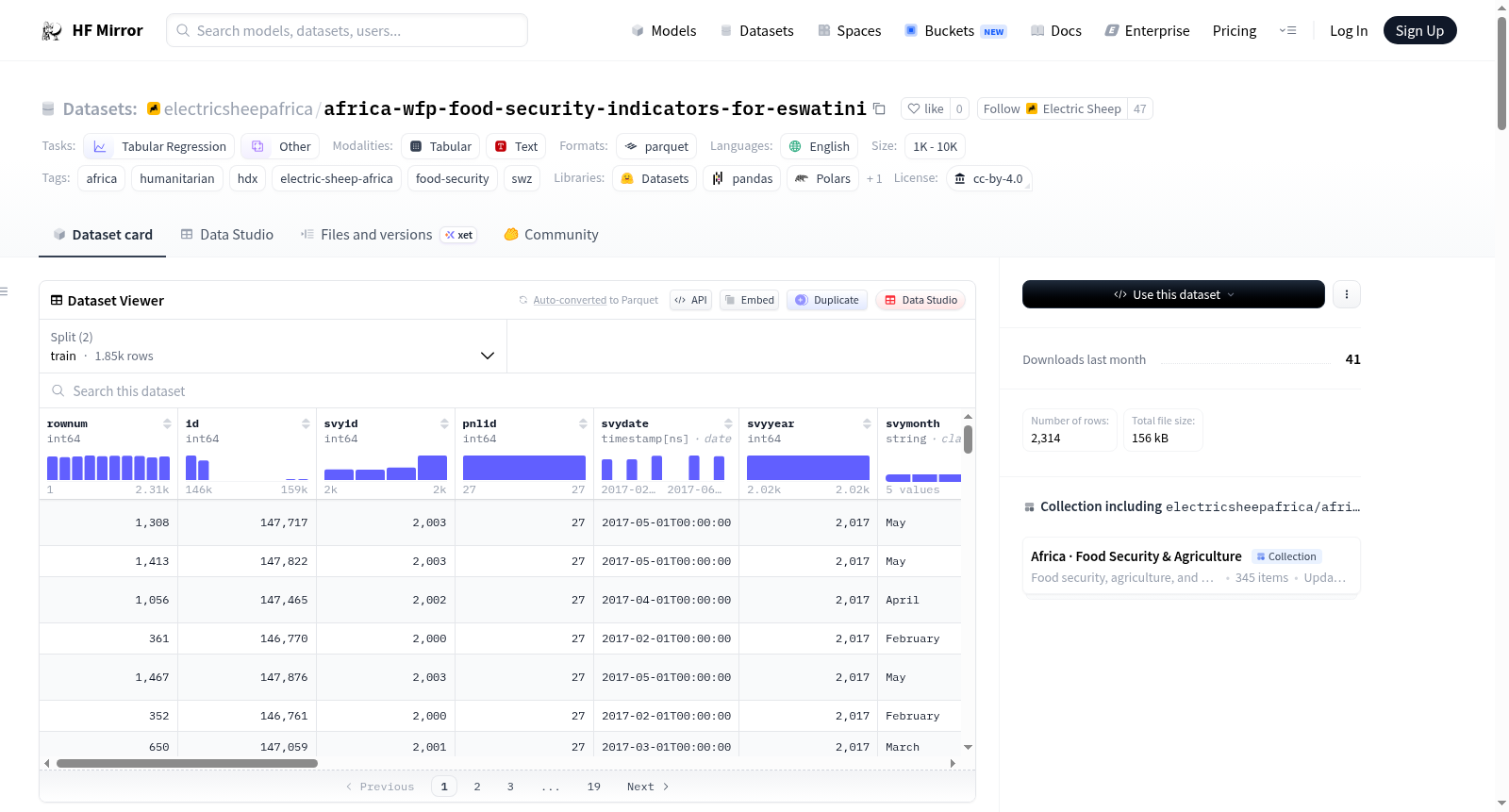Switch to the Data Studio tab
Viewport: 1509px width, 812px height.
tap(227, 234)
